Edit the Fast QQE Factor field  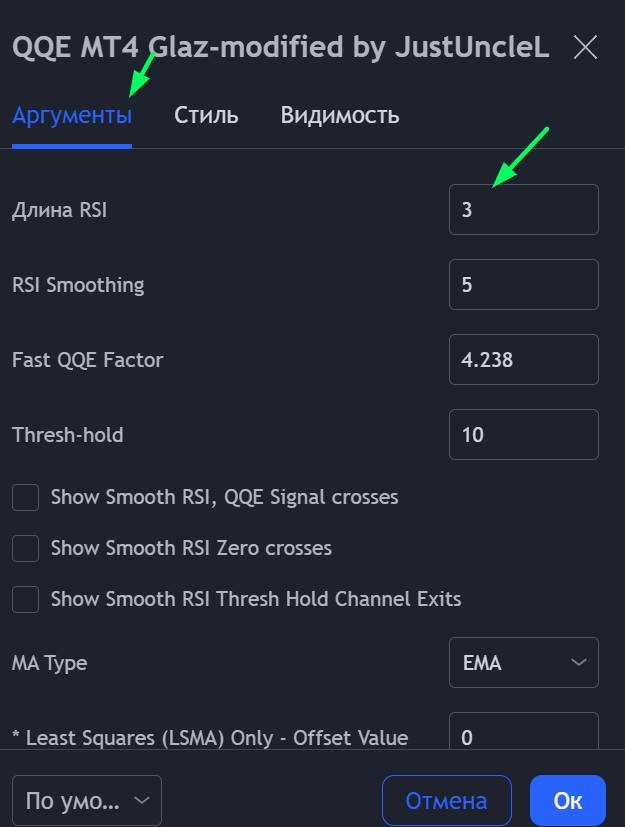[x=523, y=360]
